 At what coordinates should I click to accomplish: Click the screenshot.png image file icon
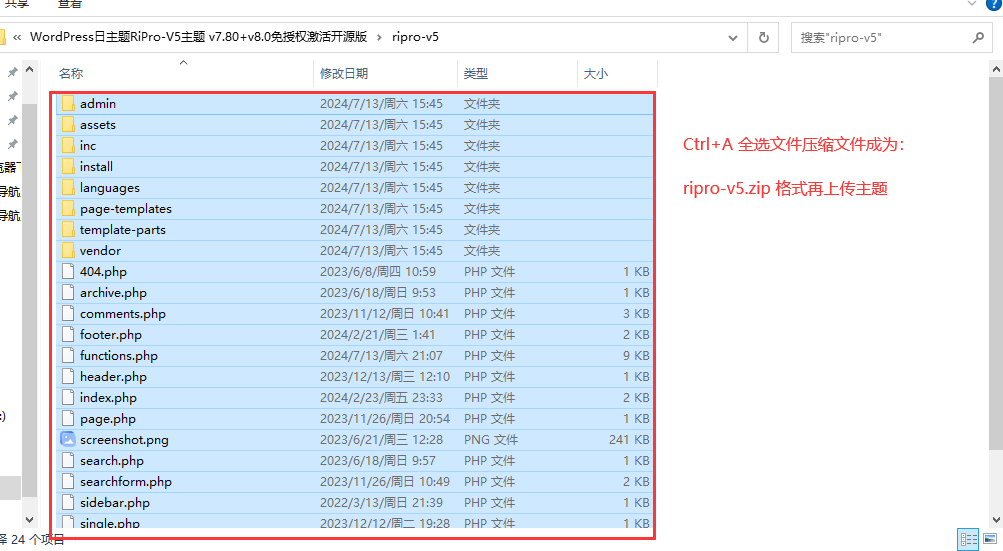pos(68,439)
